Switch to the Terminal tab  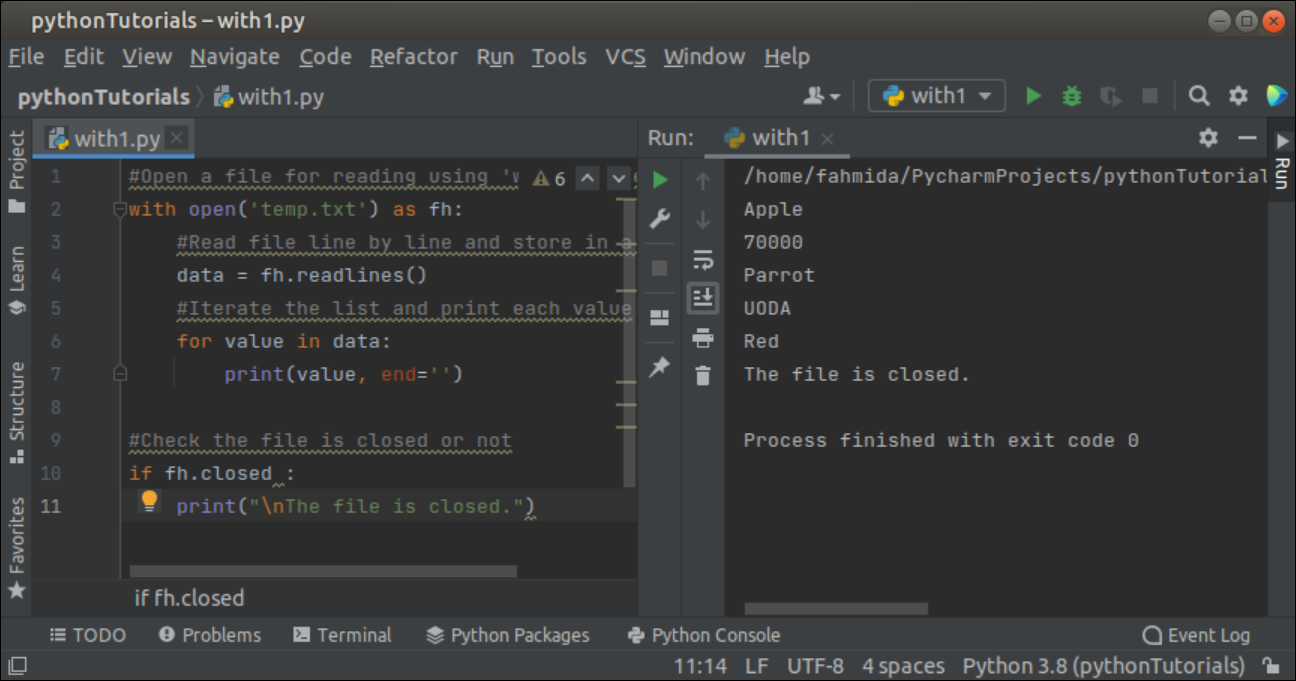(343, 634)
